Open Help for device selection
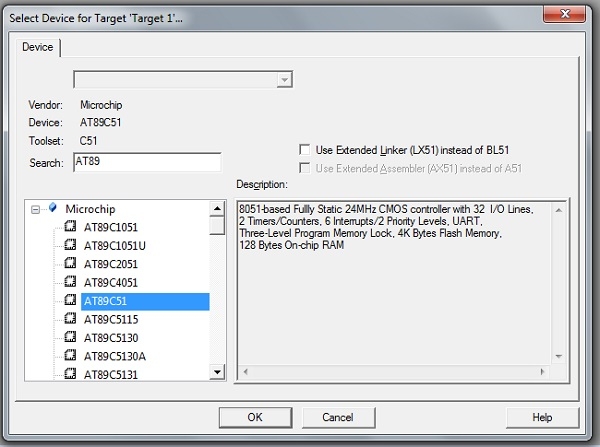 [542, 417]
